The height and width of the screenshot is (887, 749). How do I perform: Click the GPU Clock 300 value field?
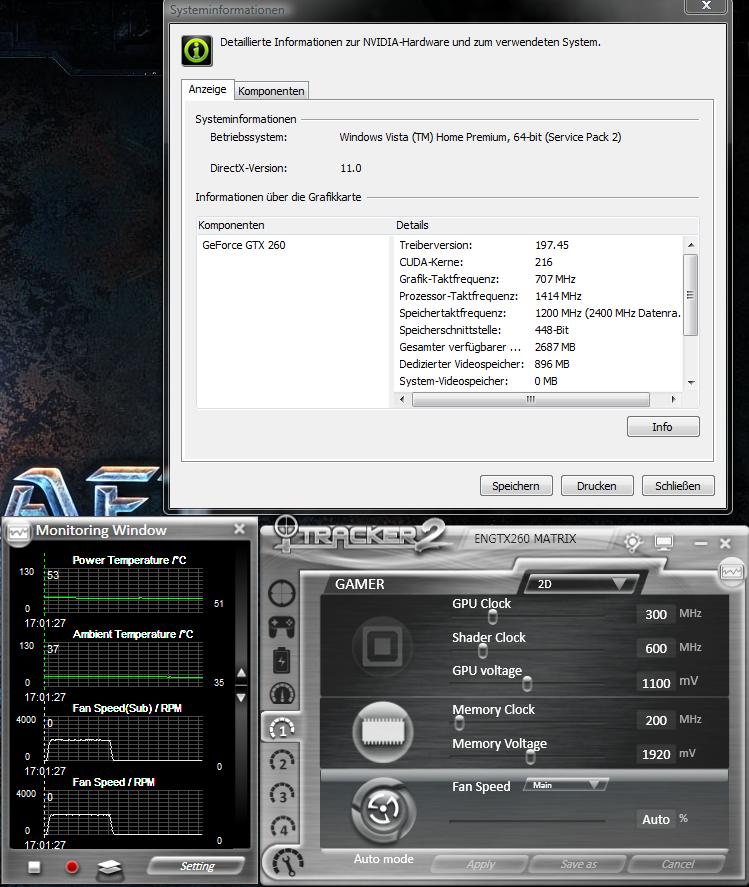click(656, 614)
